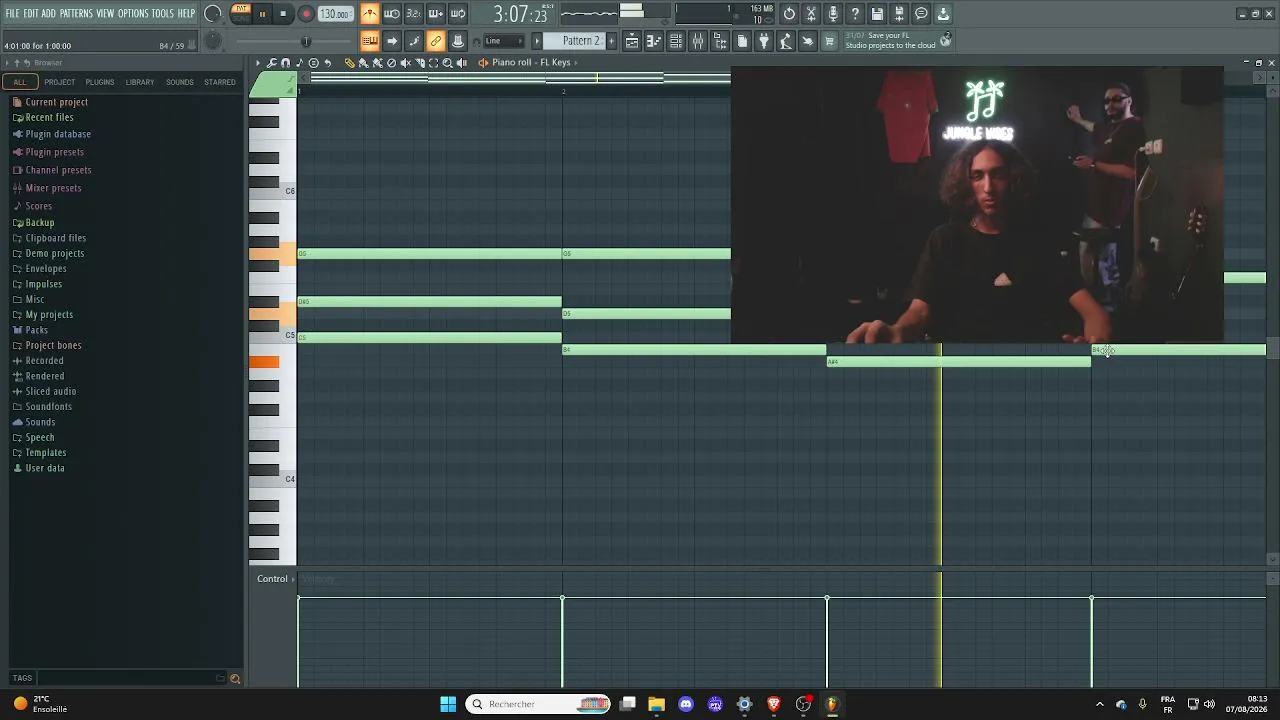Open the Channel rack
1280x720 pixels.
(676, 41)
